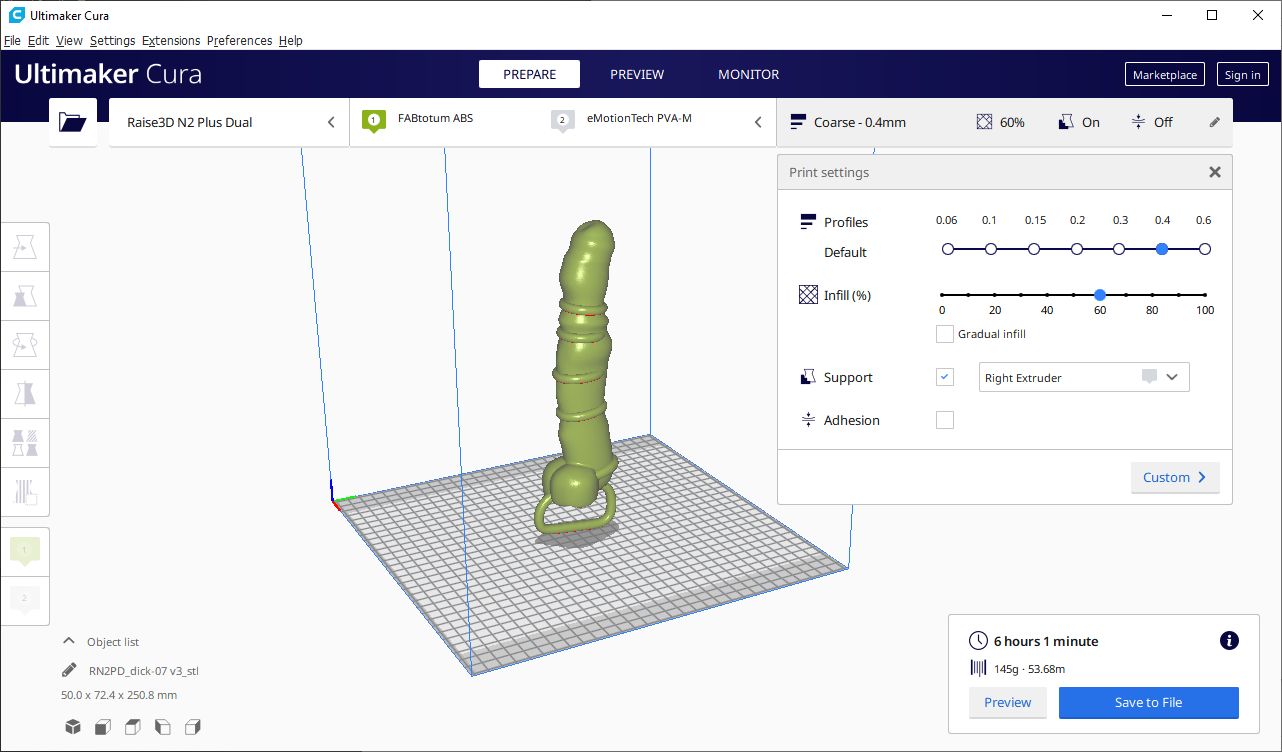Image resolution: width=1282 pixels, height=752 pixels.
Task: Select the 0.2 profile point
Action: click(x=1077, y=249)
